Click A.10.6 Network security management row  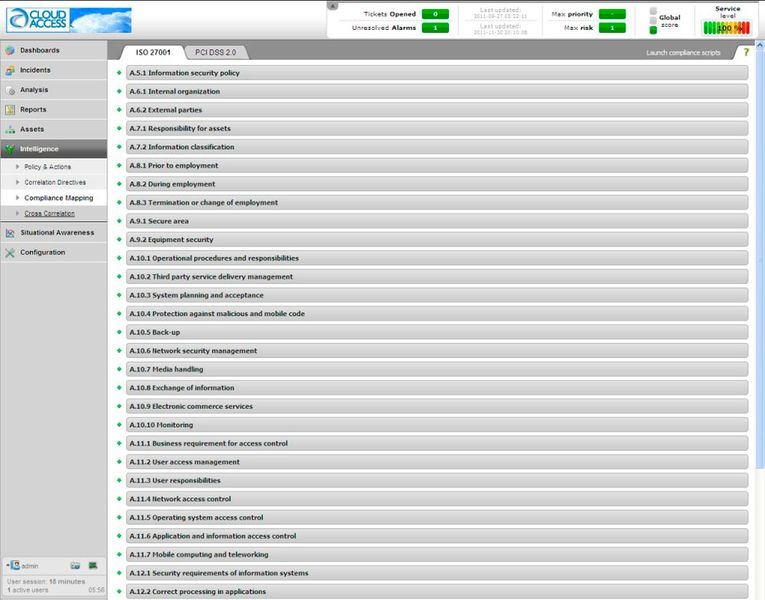(437, 351)
